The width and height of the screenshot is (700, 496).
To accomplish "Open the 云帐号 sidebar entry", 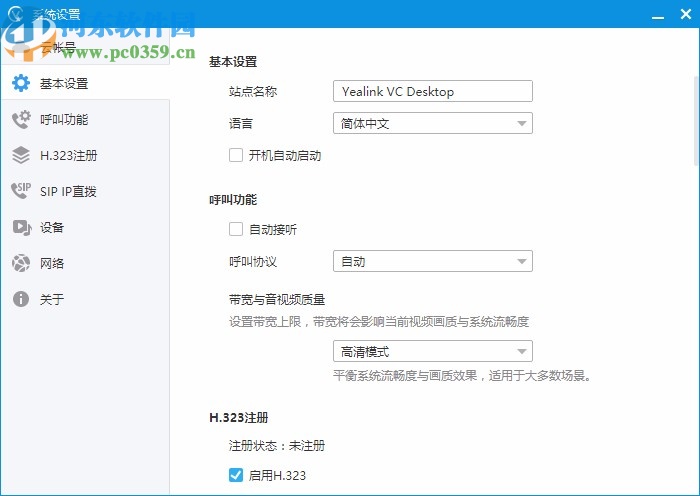I will [85, 46].
